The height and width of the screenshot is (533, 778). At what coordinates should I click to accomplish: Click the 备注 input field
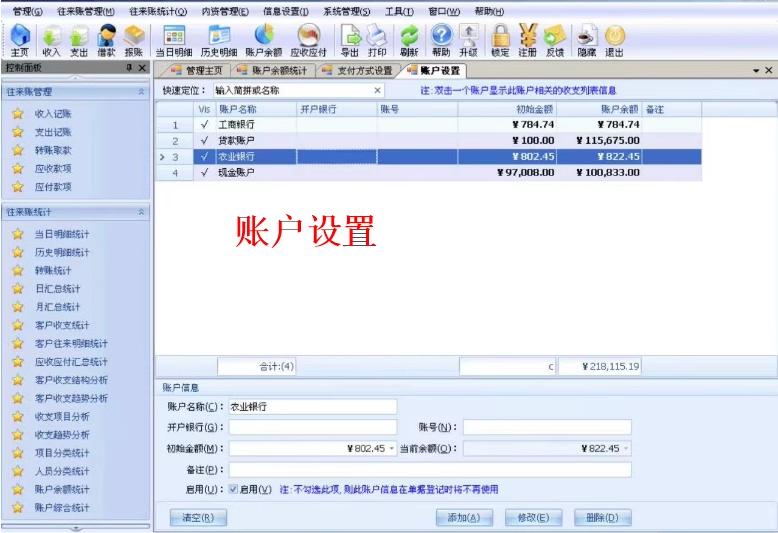point(430,469)
